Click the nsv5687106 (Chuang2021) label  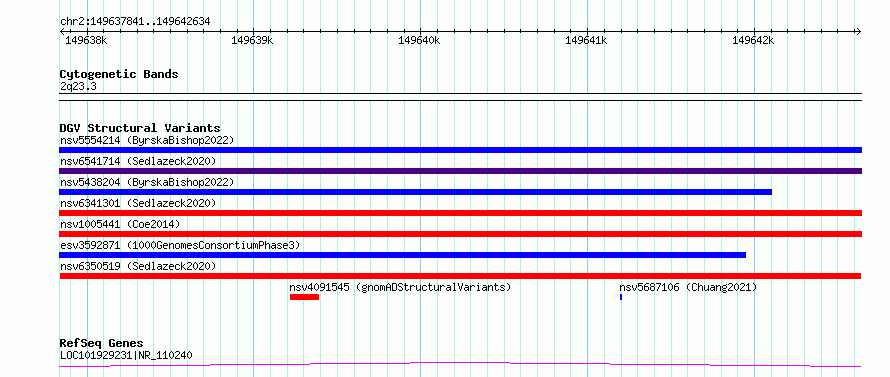(688, 287)
